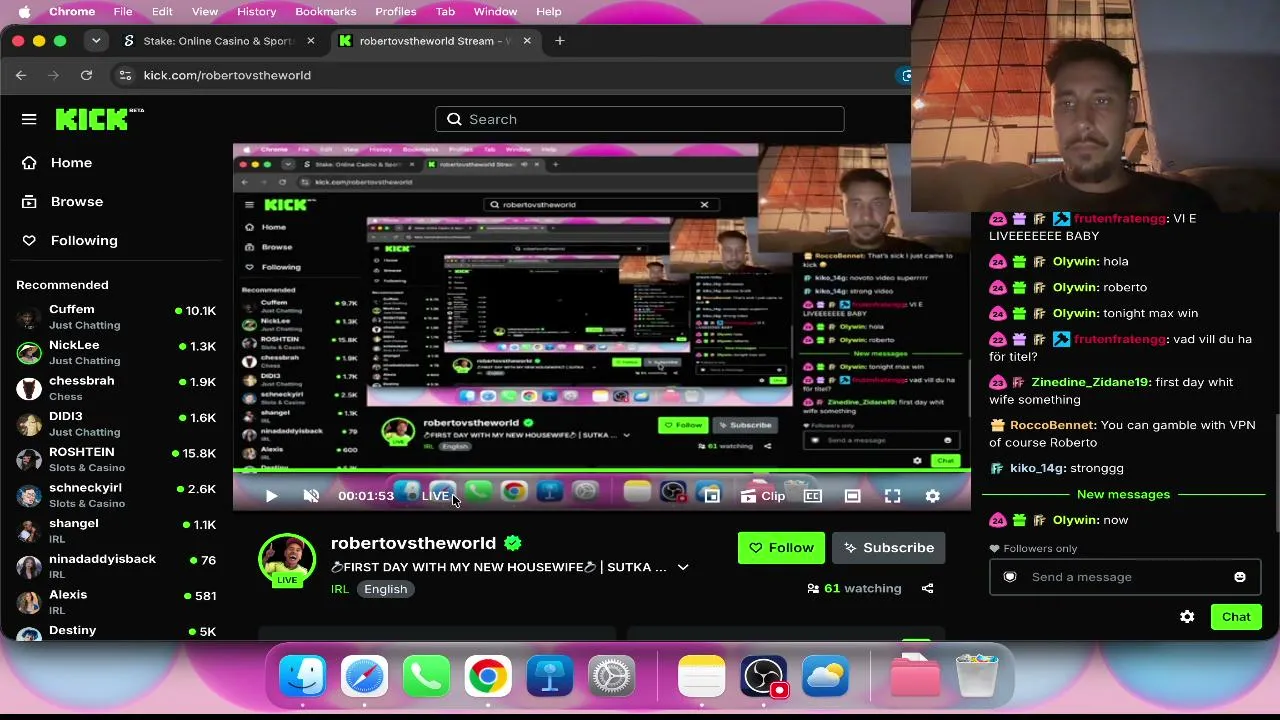The height and width of the screenshot is (720, 1280).
Task: Open the emoji picker in chat
Action: click(1240, 577)
